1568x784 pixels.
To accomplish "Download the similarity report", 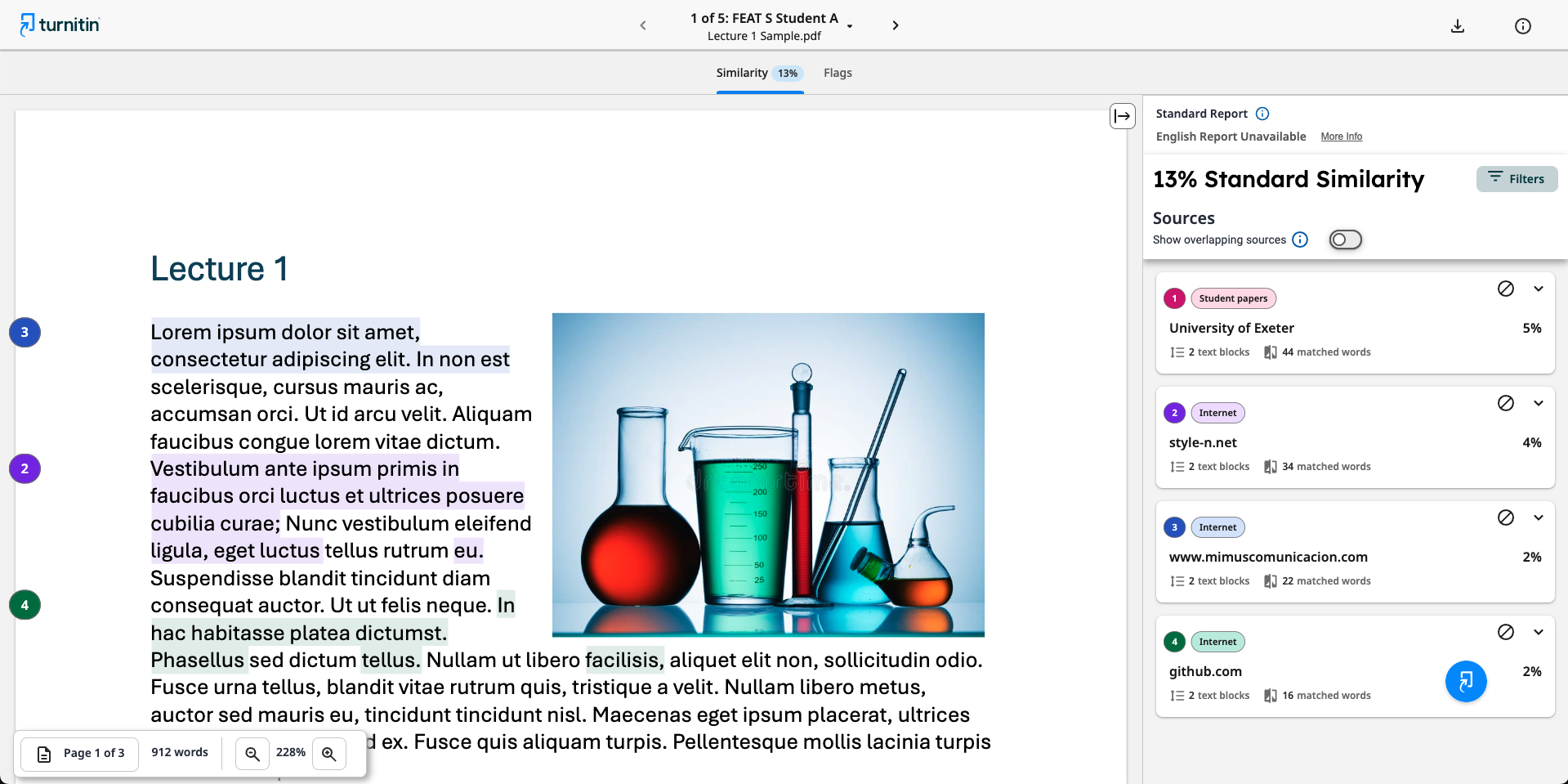I will [x=1458, y=25].
